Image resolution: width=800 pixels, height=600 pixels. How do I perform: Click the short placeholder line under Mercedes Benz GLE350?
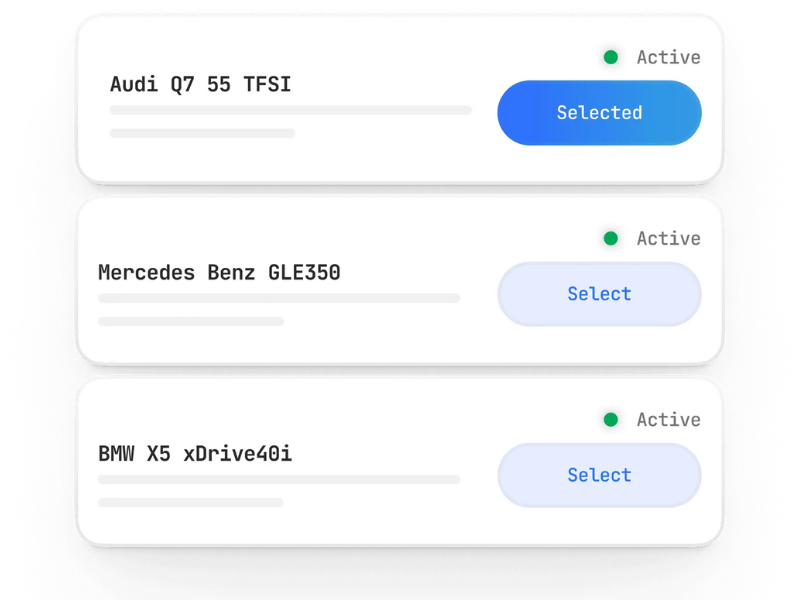tap(191, 321)
